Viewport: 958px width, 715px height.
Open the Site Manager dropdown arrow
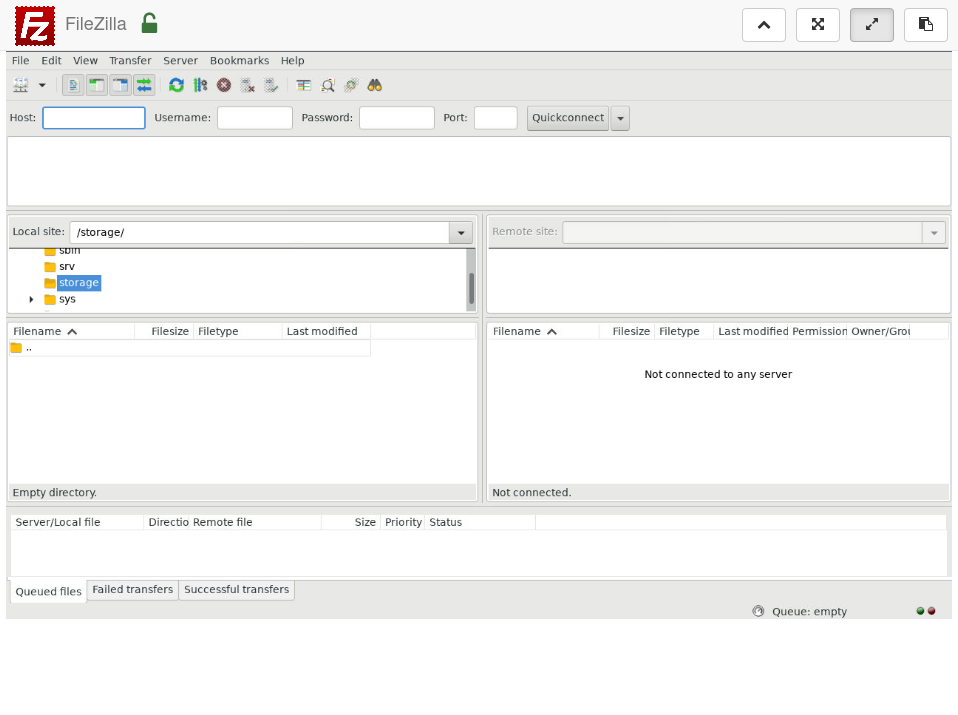click(x=42, y=86)
